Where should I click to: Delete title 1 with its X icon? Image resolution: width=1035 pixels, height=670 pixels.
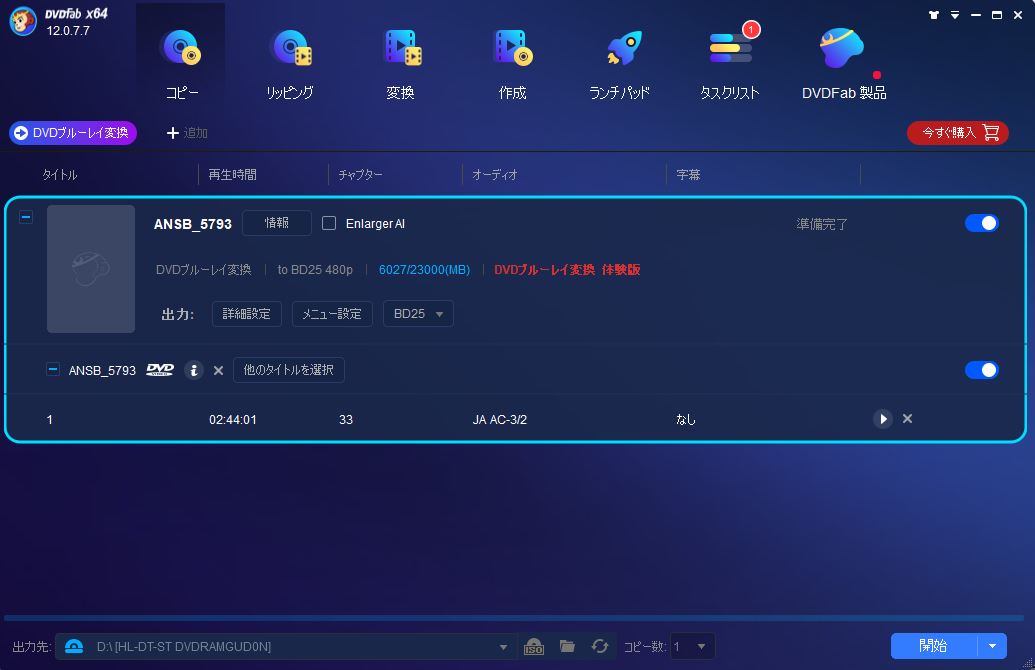pos(908,419)
